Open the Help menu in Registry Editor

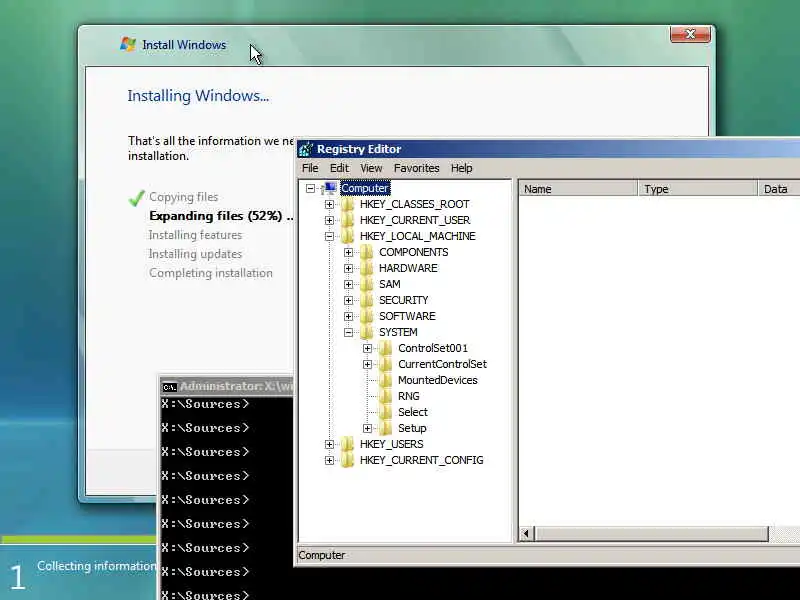pyautogui.click(x=461, y=168)
